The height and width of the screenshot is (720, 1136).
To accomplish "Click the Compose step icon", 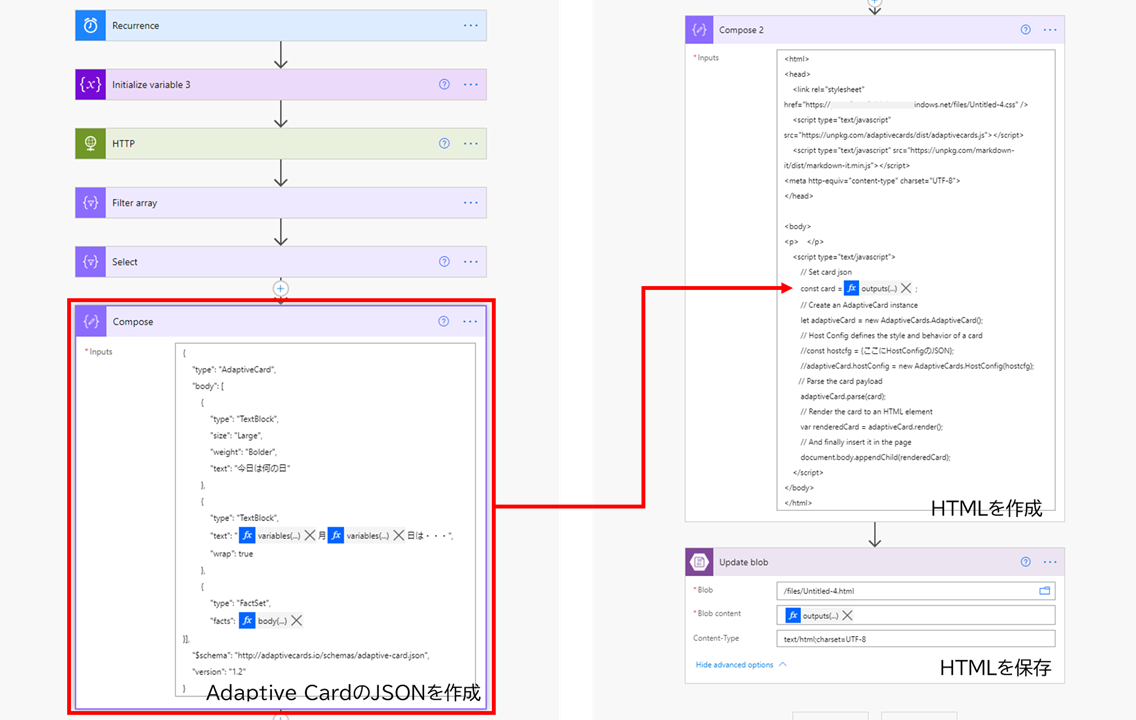I will coord(91,321).
